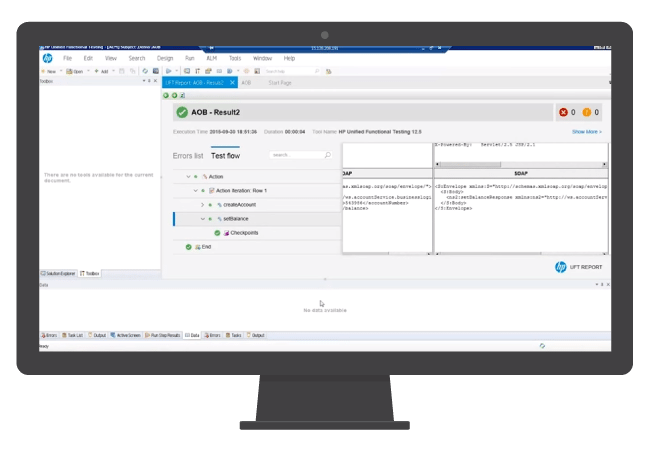Open the Tasks bottom tab
Viewport: 650px width, 450px height.
pos(233,335)
